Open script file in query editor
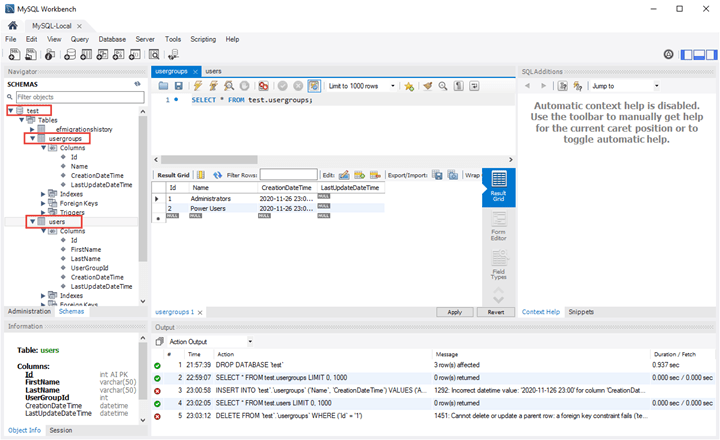This screenshot has width=720, height=440. pos(163,86)
